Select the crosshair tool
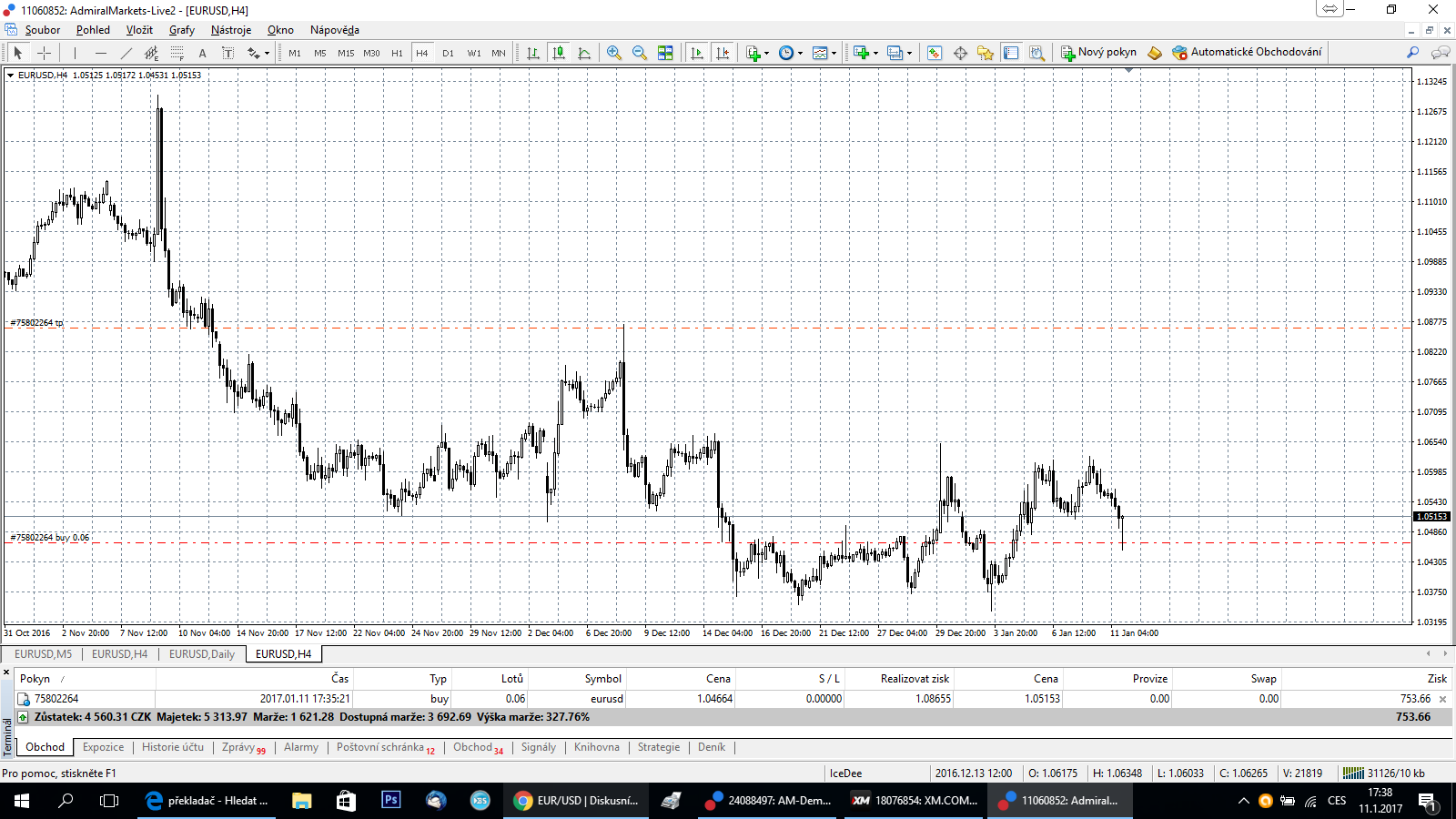1456x819 pixels. pos(44,53)
